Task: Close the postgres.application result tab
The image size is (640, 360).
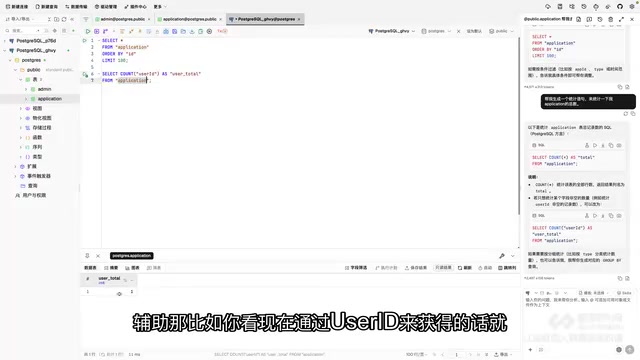Action: (98, 256)
